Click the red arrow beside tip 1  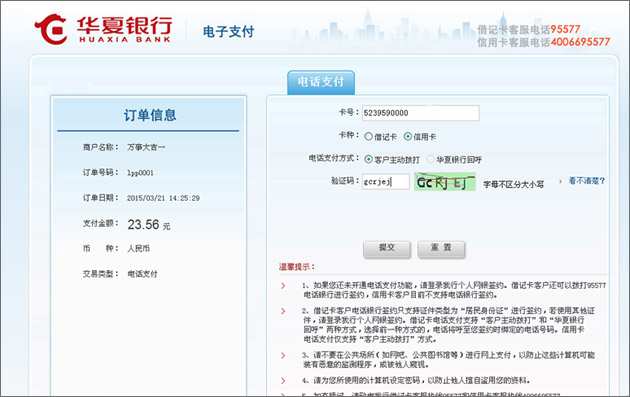pos(283,286)
